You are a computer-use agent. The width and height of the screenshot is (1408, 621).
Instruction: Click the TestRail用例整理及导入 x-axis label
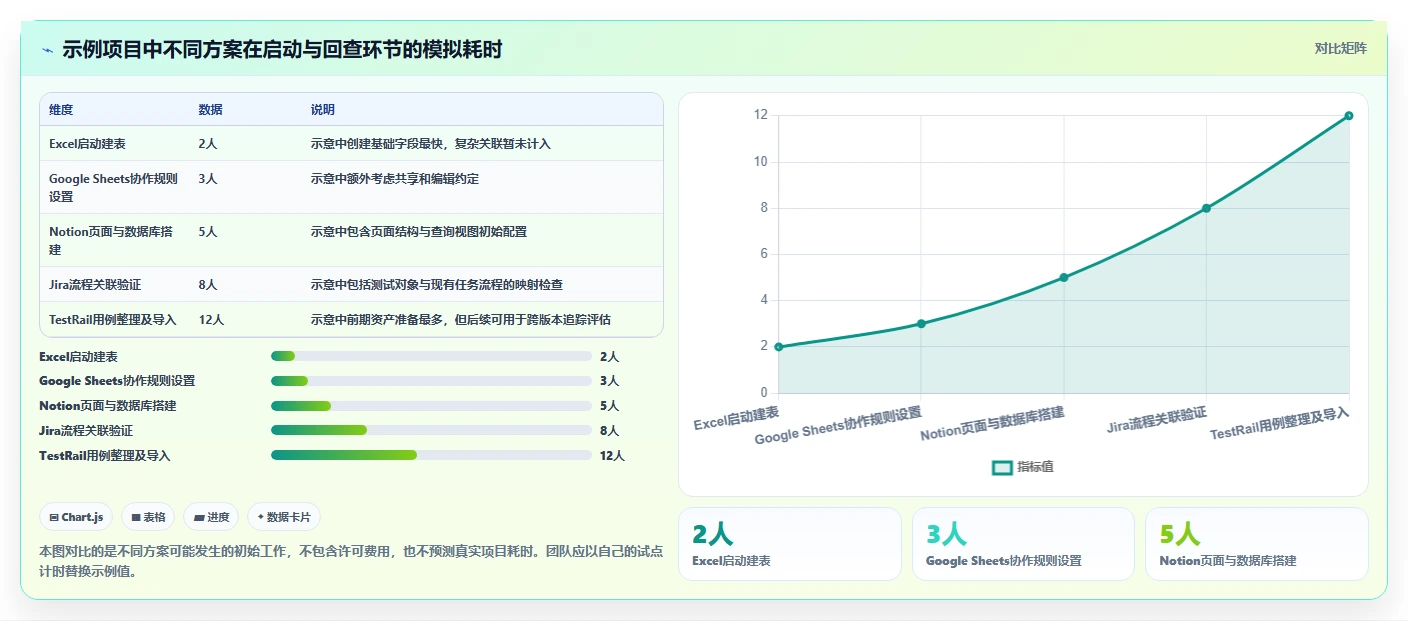click(x=1280, y=424)
